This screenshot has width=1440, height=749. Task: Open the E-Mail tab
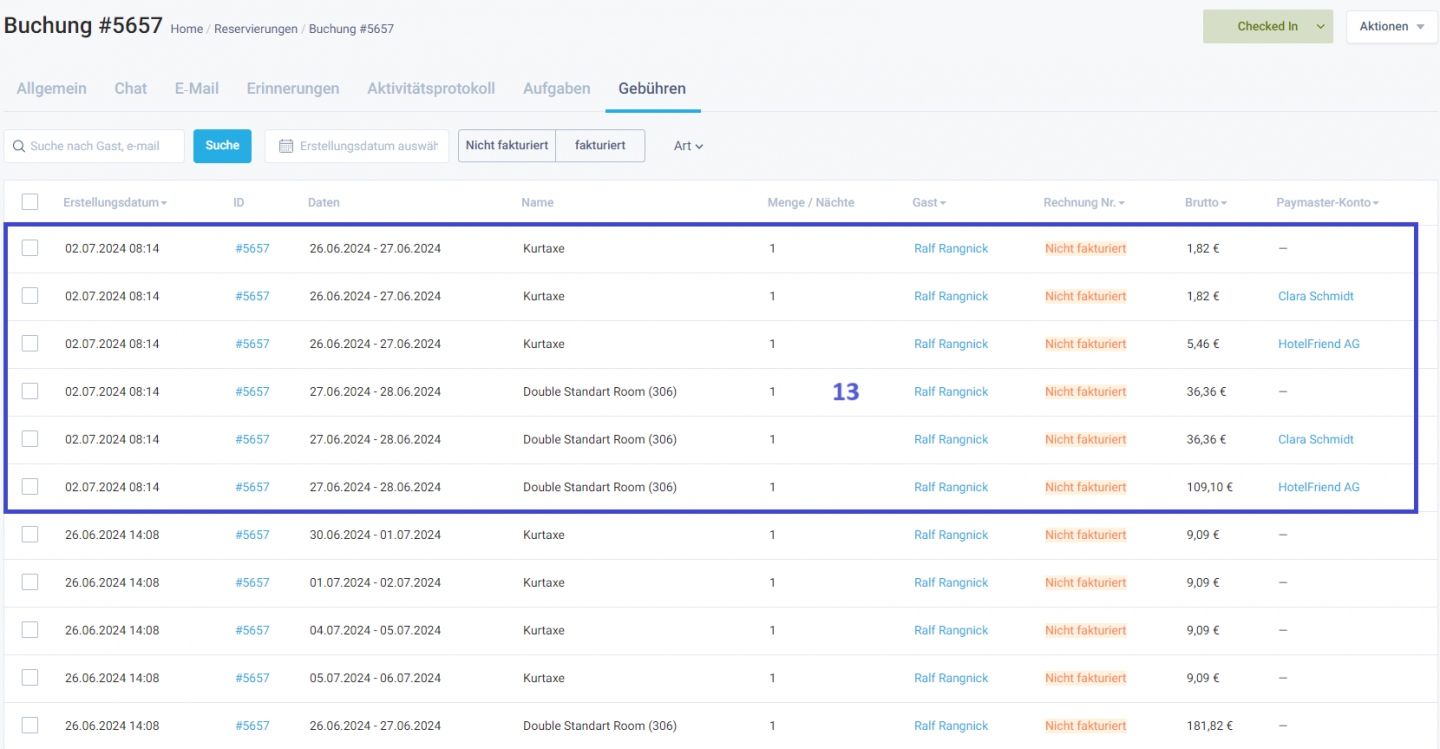[197, 88]
